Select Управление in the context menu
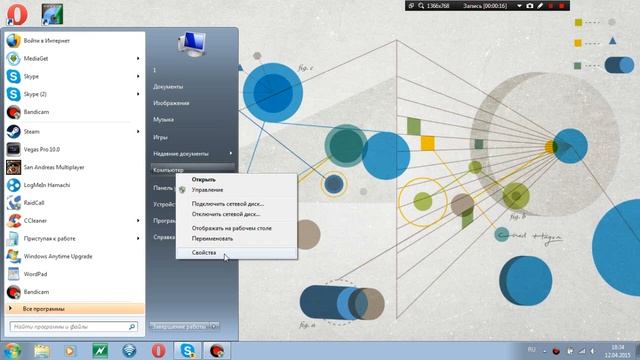 pyautogui.click(x=236, y=190)
